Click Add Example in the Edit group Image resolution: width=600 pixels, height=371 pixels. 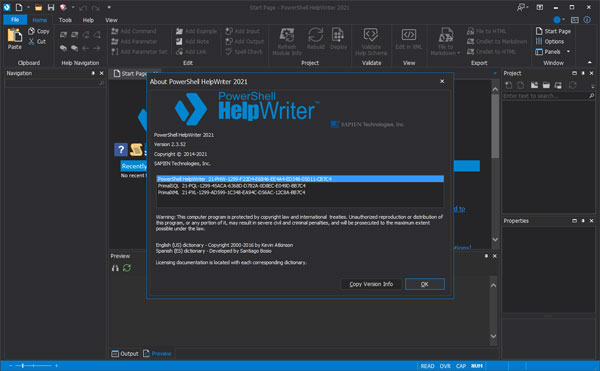(x=196, y=31)
